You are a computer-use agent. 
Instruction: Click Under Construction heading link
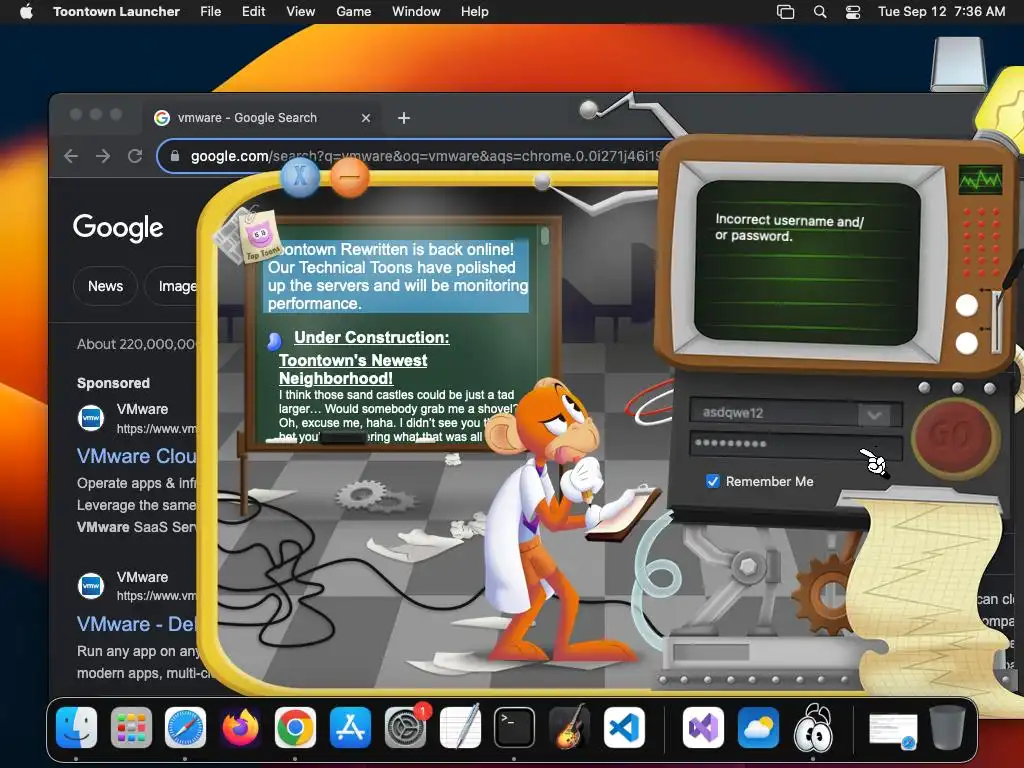[372, 337]
